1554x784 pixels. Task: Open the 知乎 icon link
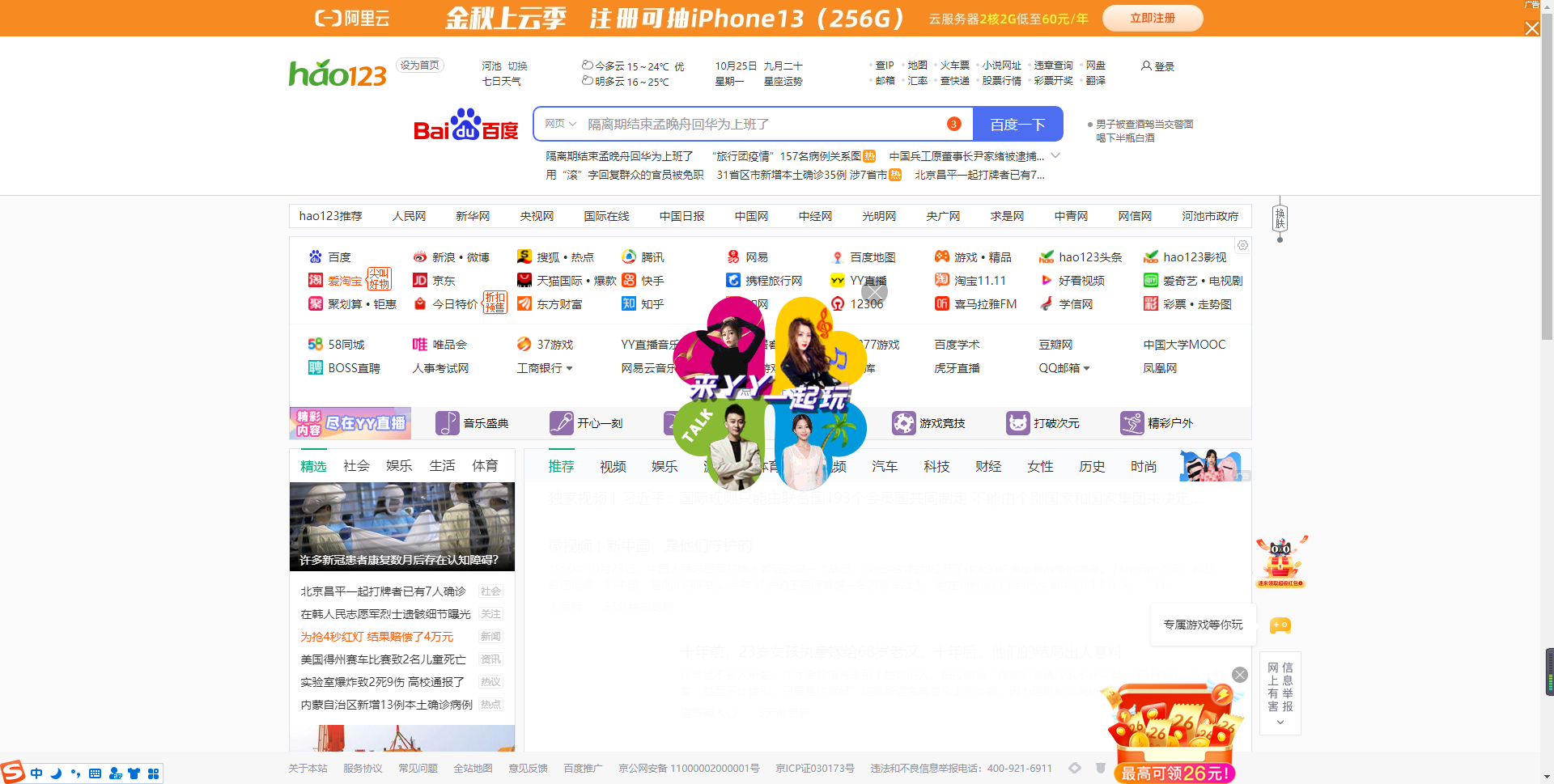629,303
